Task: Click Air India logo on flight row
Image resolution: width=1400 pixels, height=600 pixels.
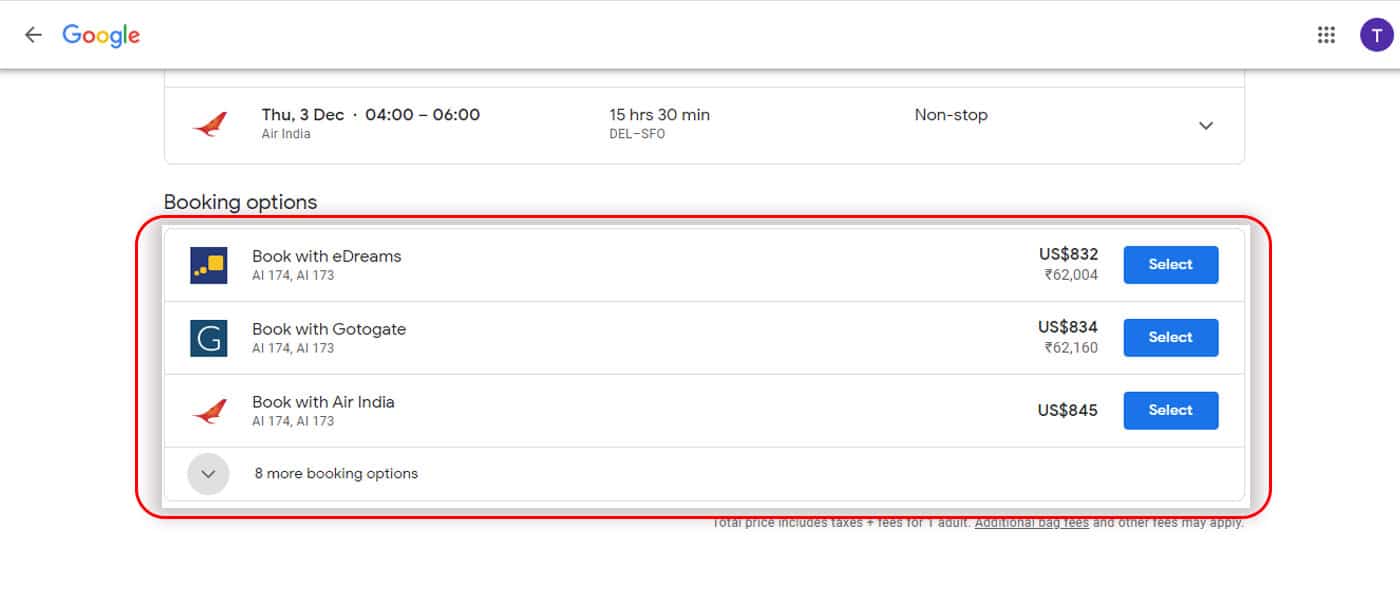Action: [209, 125]
